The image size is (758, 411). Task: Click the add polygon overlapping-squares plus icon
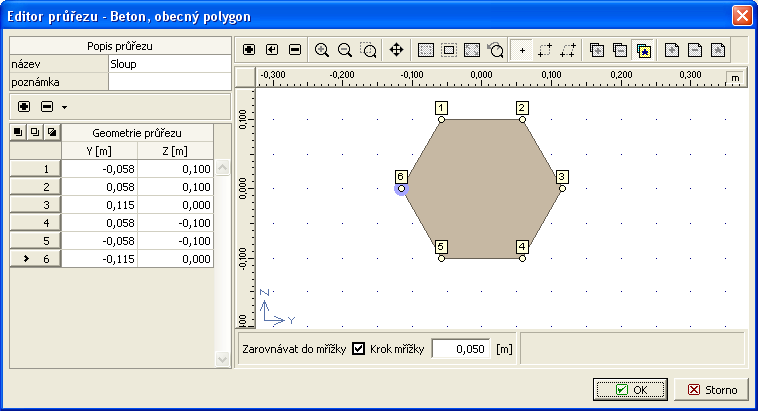tap(597, 50)
